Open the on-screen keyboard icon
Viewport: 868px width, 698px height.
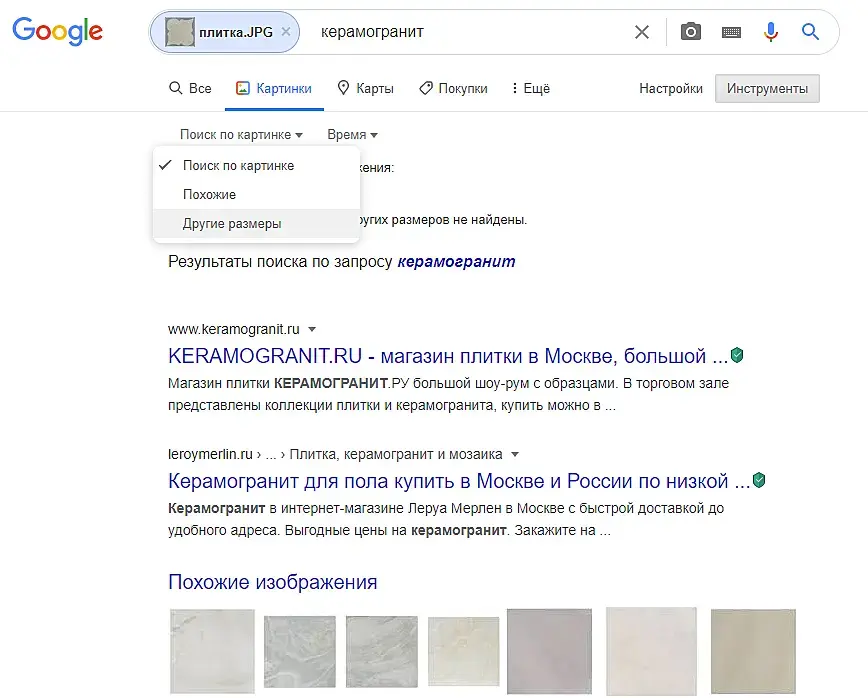coord(731,32)
